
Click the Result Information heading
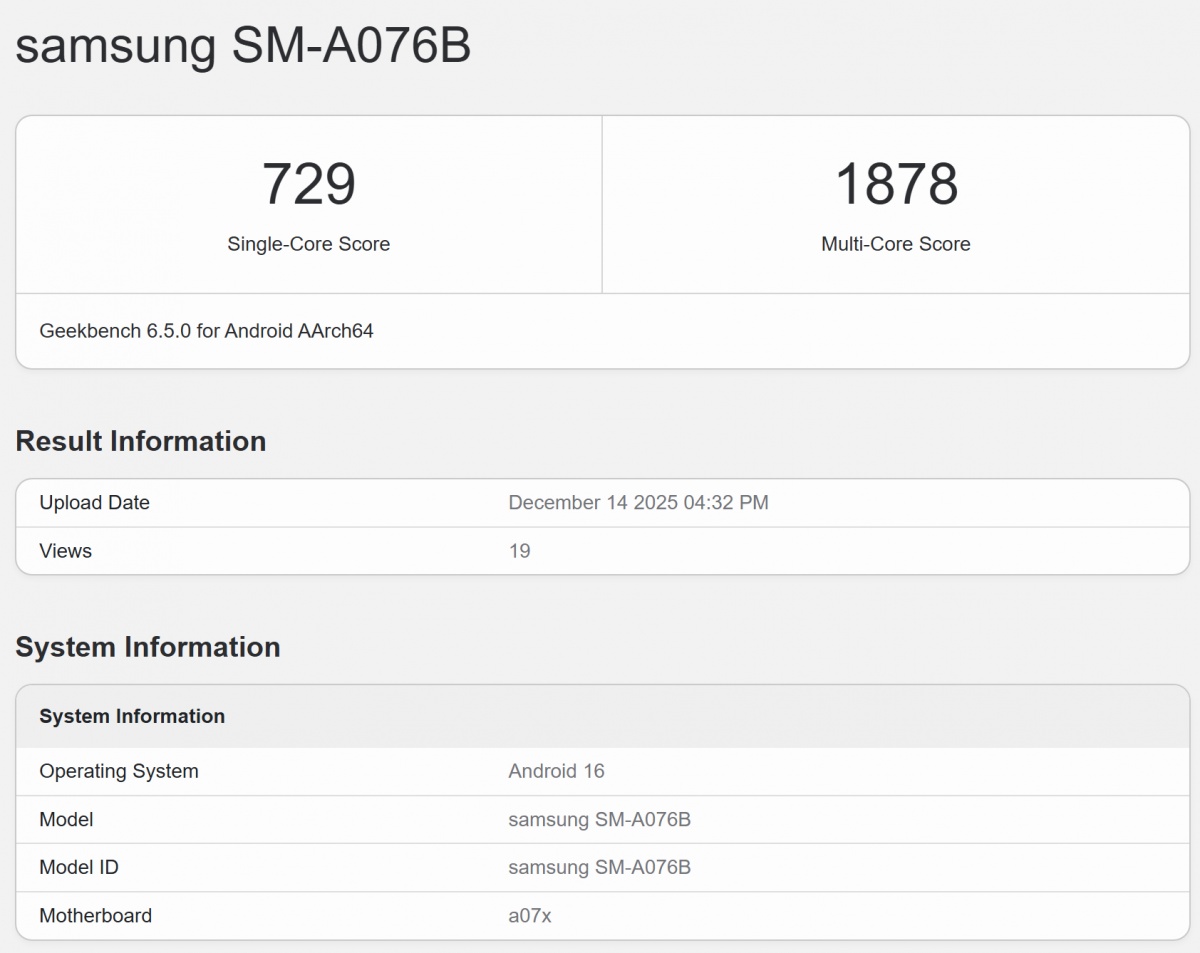[141, 441]
